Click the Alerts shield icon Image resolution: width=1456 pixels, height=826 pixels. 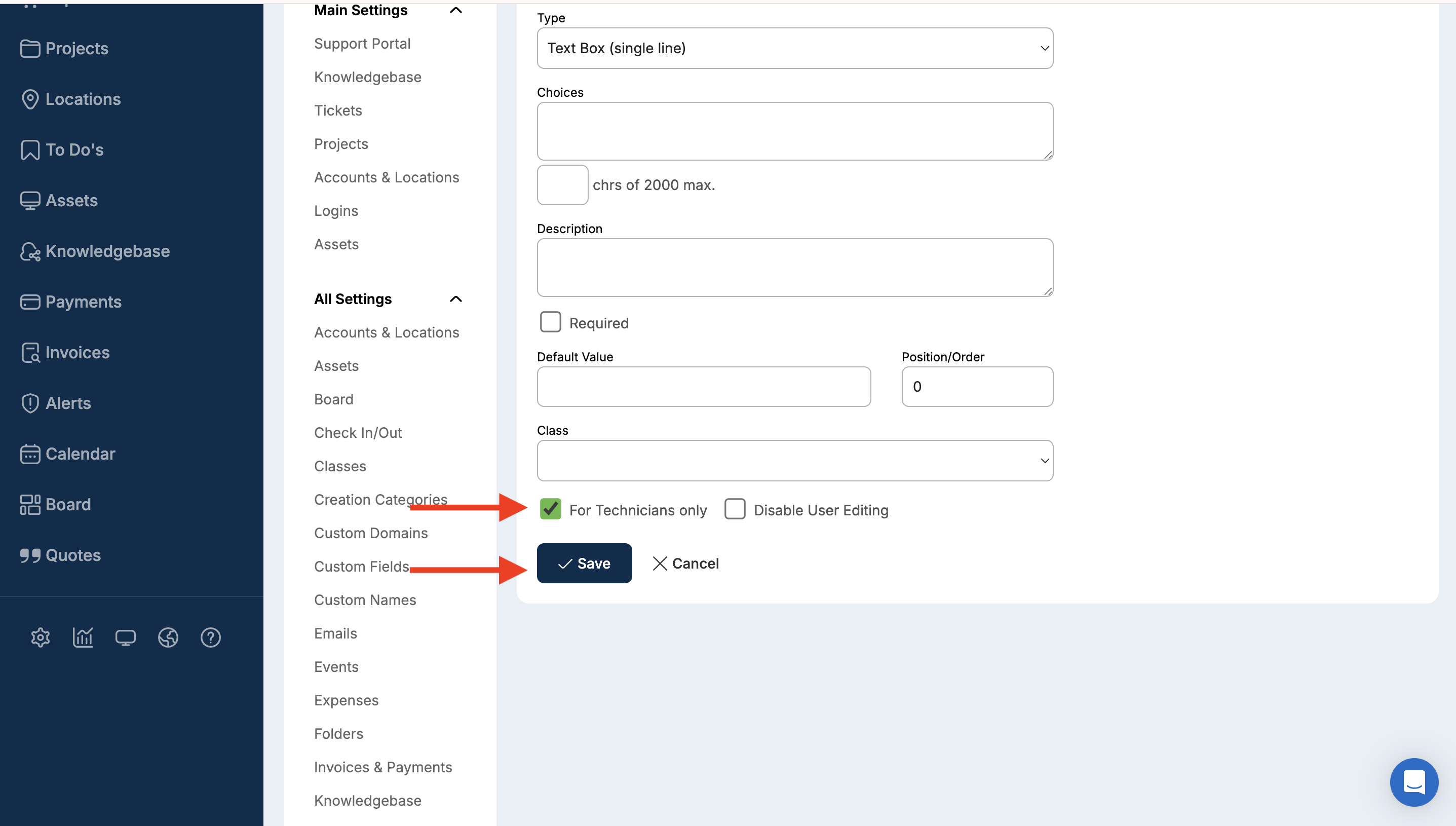30,403
